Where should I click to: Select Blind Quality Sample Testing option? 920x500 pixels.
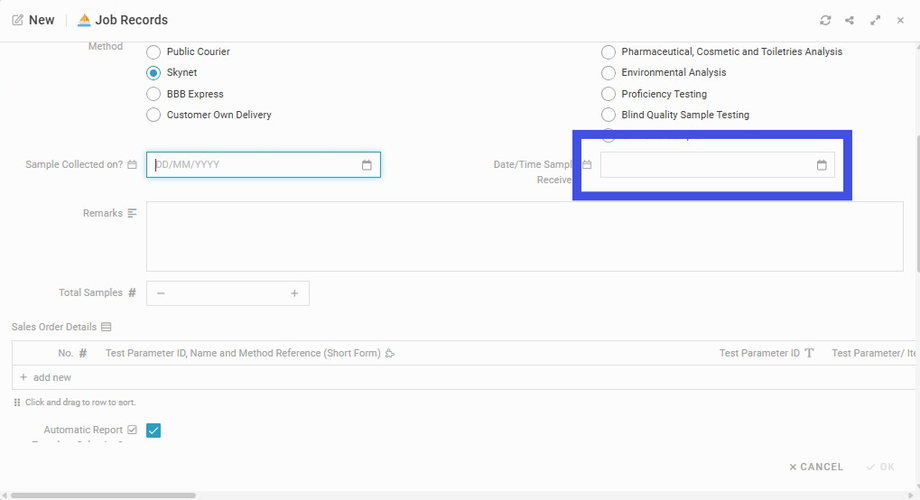click(x=608, y=115)
